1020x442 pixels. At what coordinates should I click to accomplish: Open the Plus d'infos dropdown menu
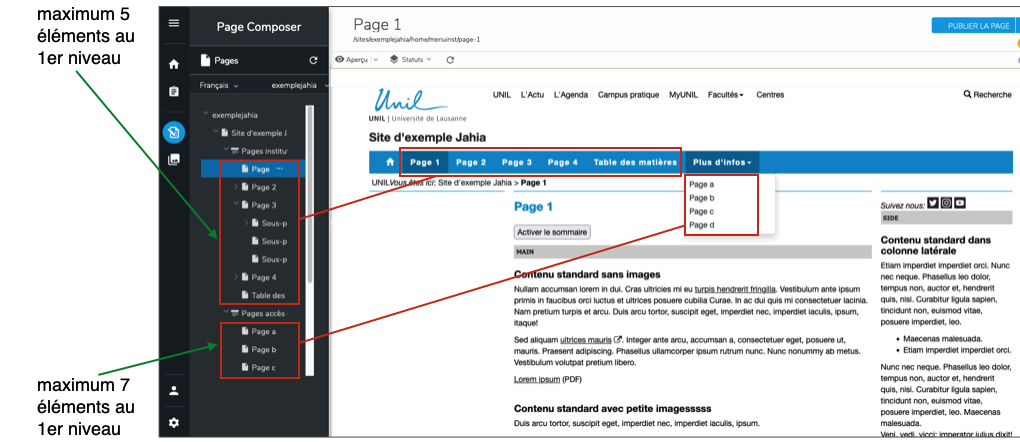click(x=722, y=162)
